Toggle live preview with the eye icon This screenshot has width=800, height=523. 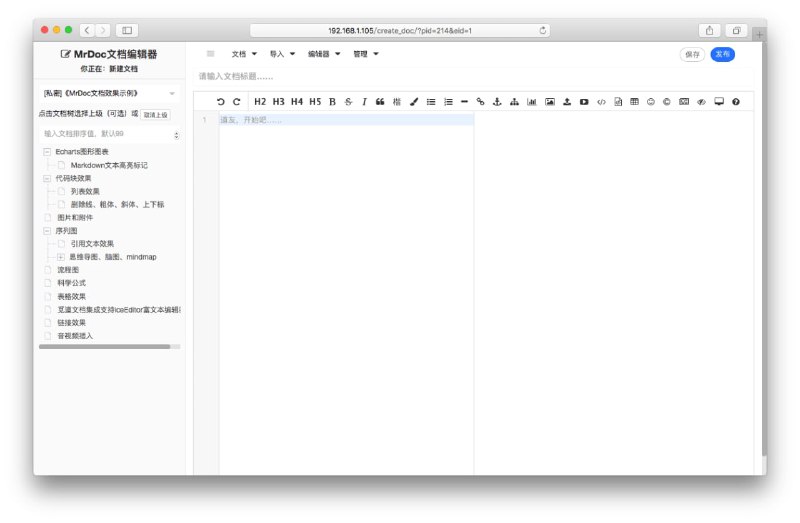coord(701,101)
